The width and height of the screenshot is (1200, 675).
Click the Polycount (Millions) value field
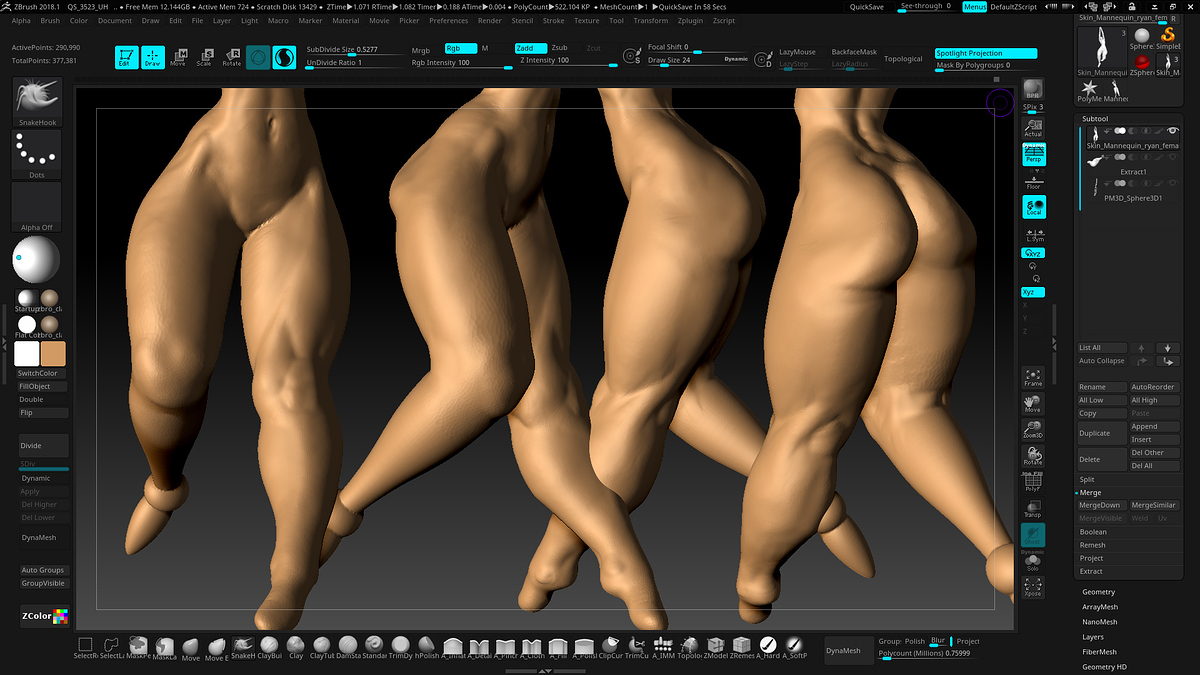926,654
